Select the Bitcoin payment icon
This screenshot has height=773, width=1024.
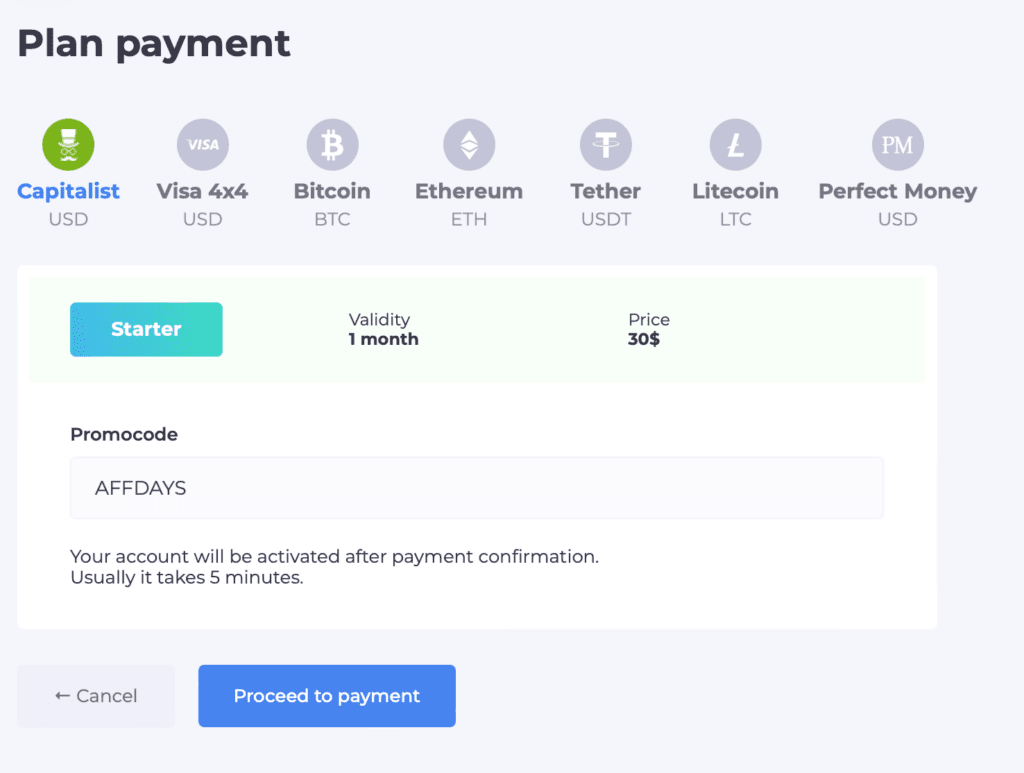click(x=332, y=143)
